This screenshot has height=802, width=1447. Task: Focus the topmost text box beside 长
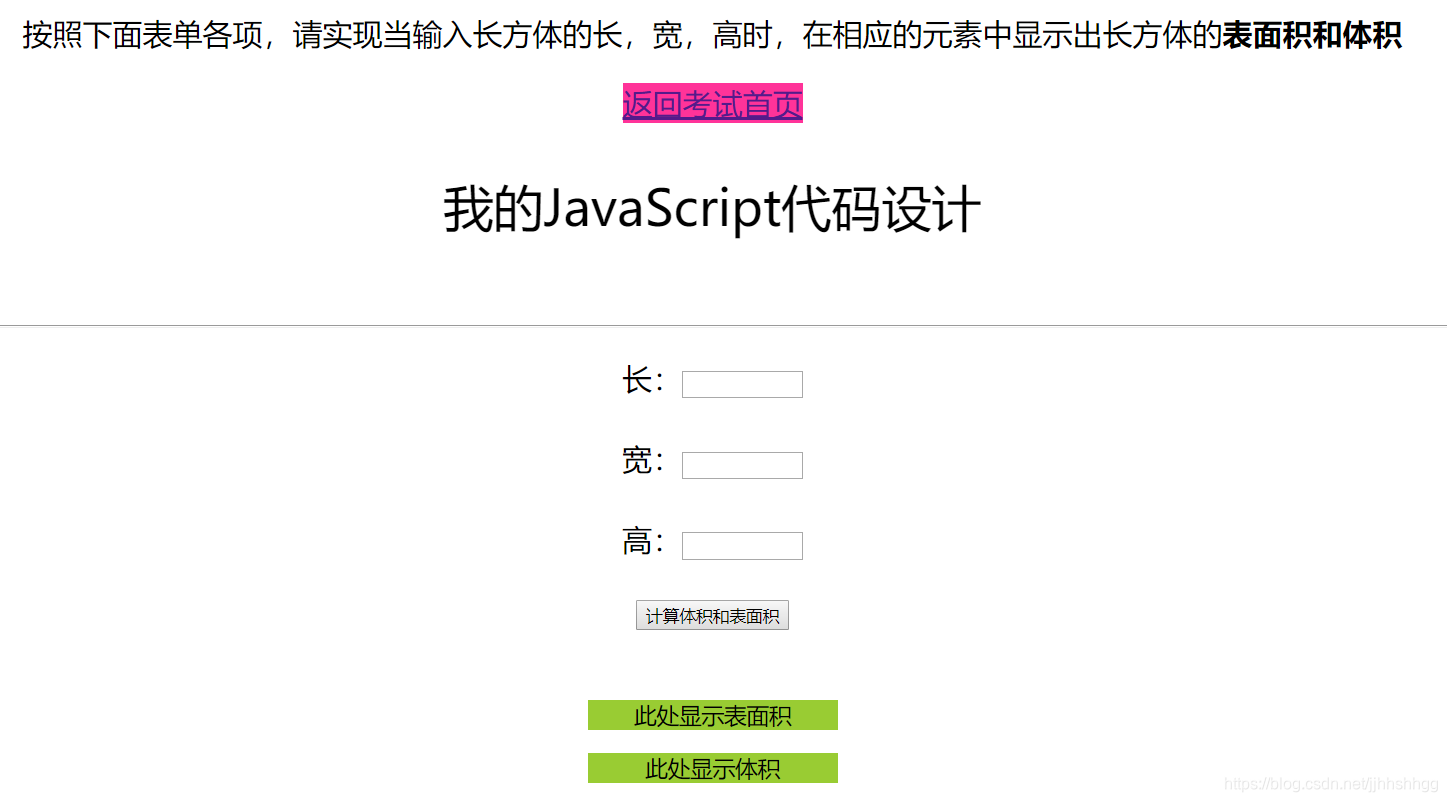[741, 384]
